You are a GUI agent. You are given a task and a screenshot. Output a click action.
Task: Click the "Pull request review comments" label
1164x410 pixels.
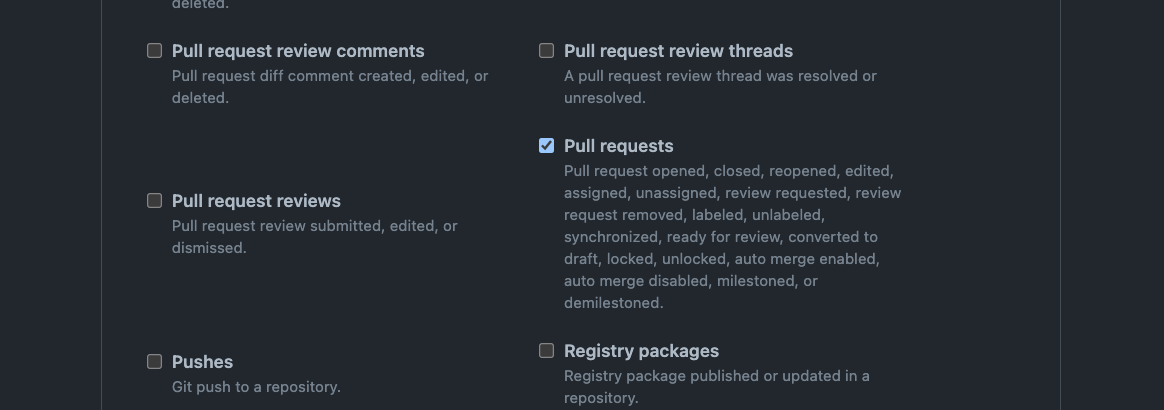coord(298,51)
